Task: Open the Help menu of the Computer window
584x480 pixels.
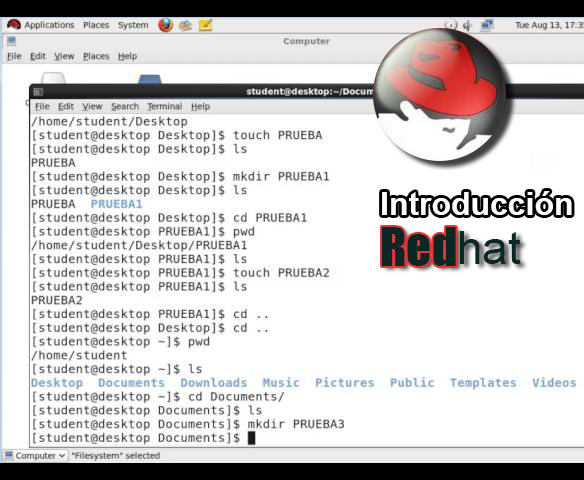Action: [127, 56]
